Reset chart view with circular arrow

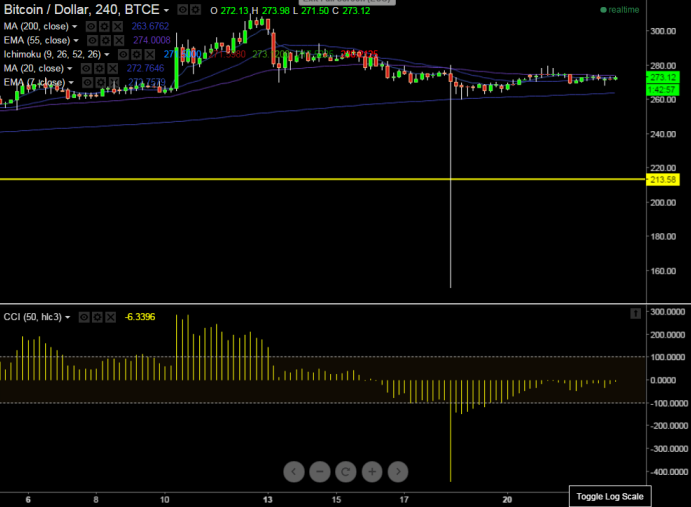click(346, 472)
